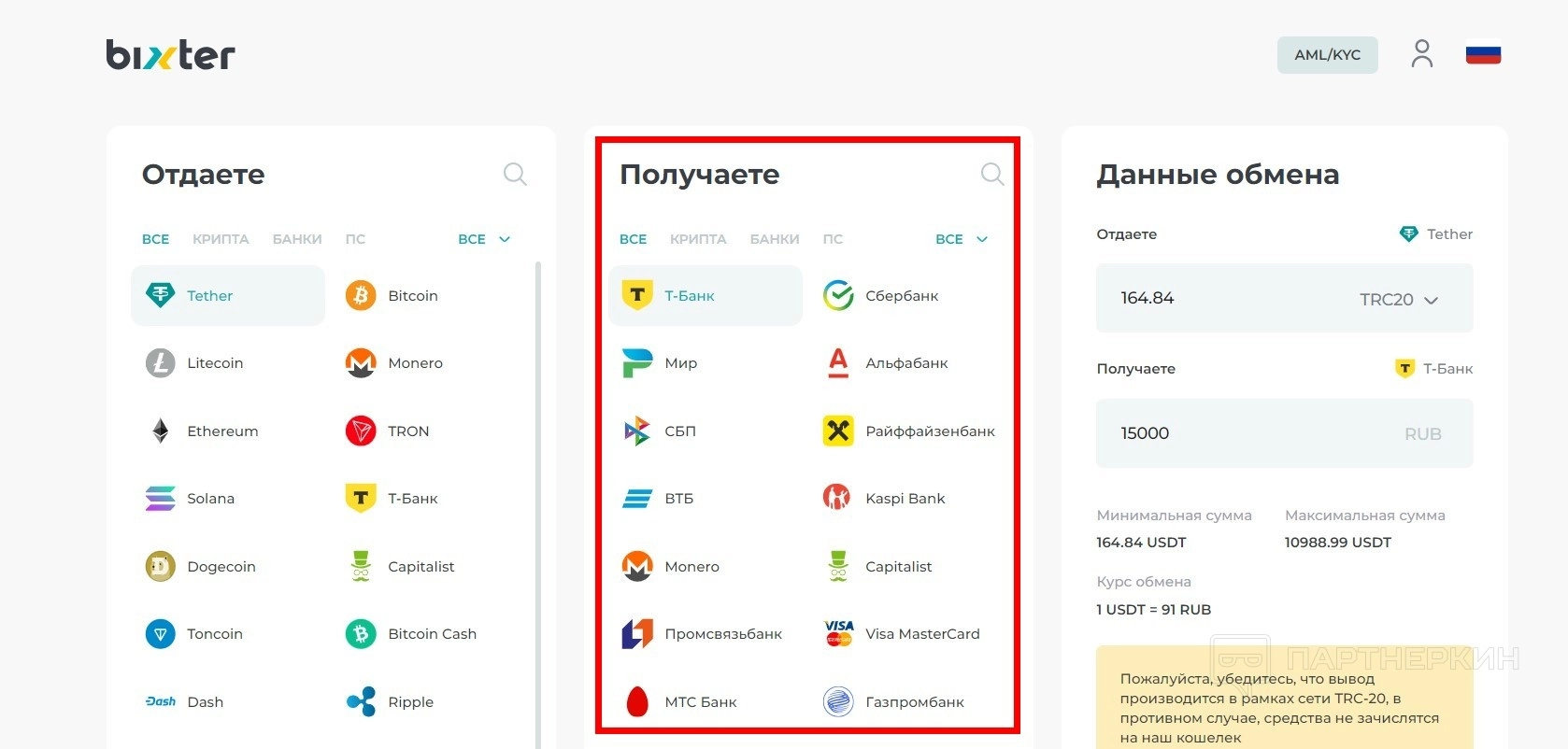Choose the Сбербанк icon
Viewport: 1568px width, 749px height.
(x=838, y=295)
